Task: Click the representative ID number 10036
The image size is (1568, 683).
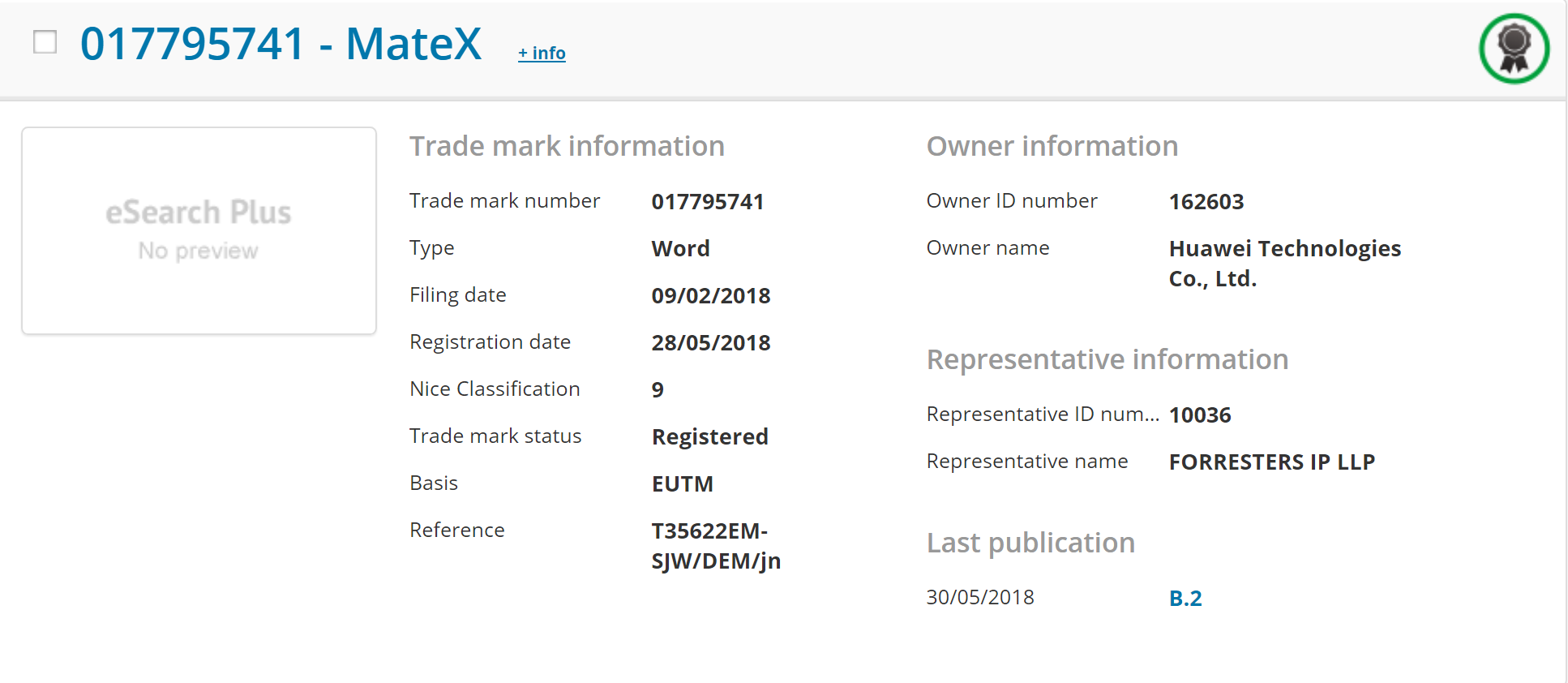Action: 1199,415
